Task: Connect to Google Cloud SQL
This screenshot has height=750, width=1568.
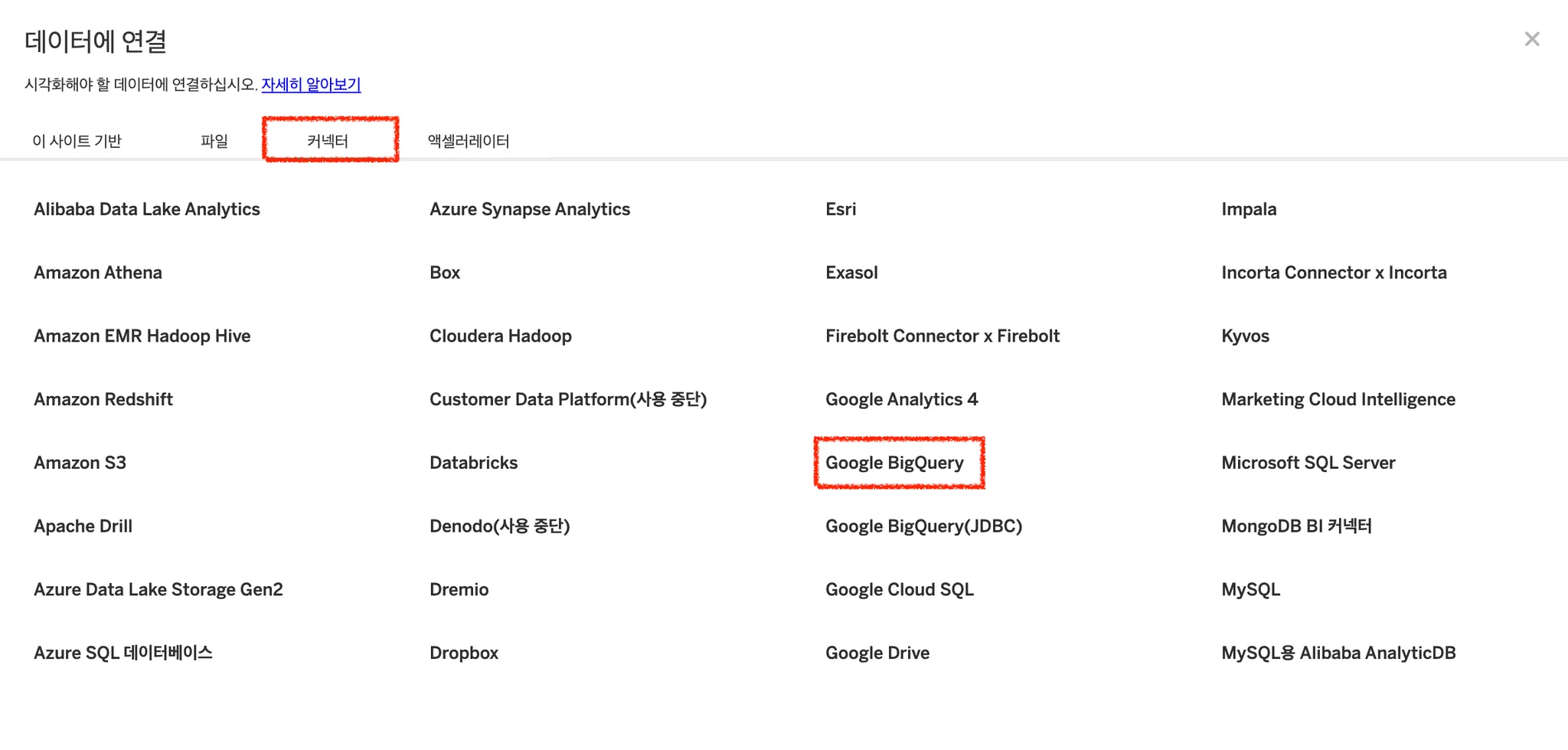Action: [900, 589]
